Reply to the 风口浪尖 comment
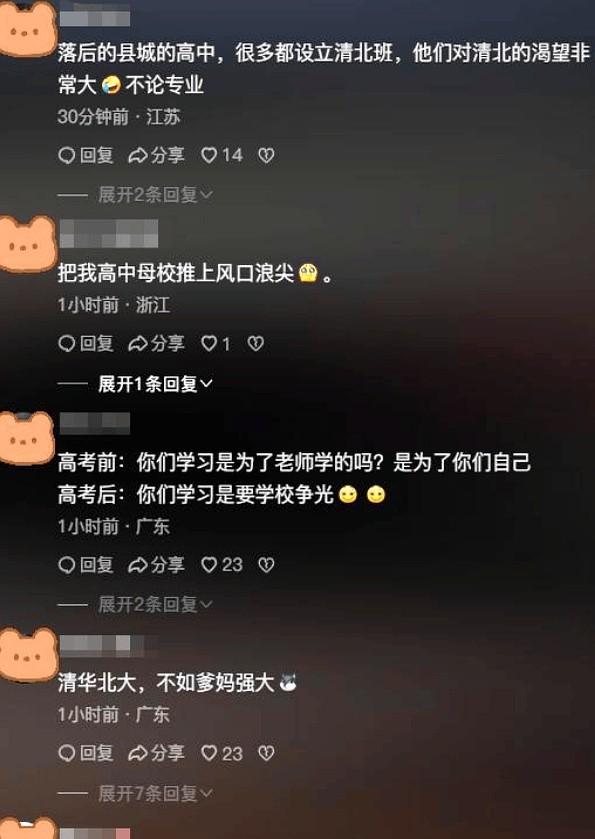The image size is (595, 839). (86, 344)
